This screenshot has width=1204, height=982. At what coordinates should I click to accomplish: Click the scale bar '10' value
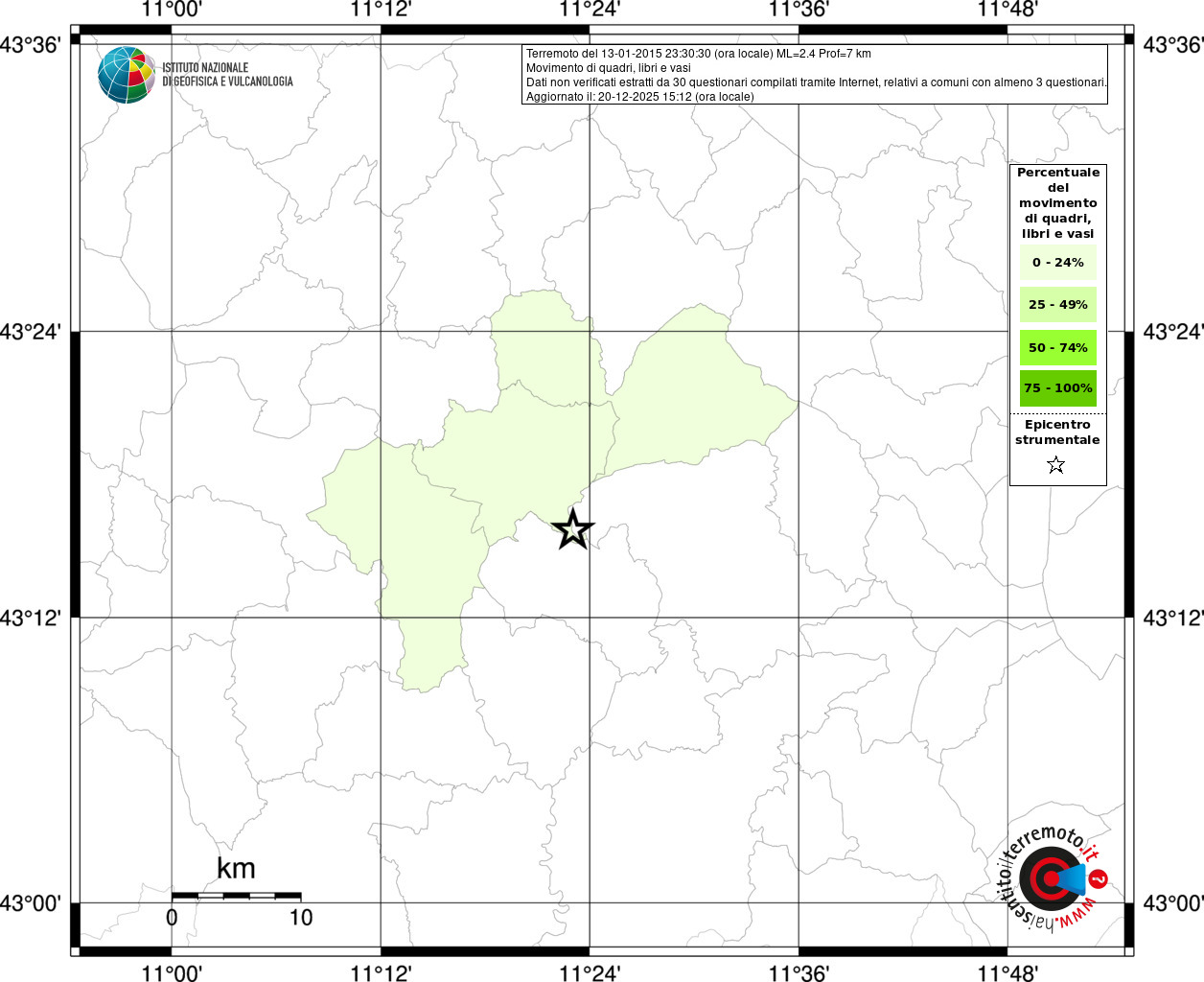click(x=301, y=917)
